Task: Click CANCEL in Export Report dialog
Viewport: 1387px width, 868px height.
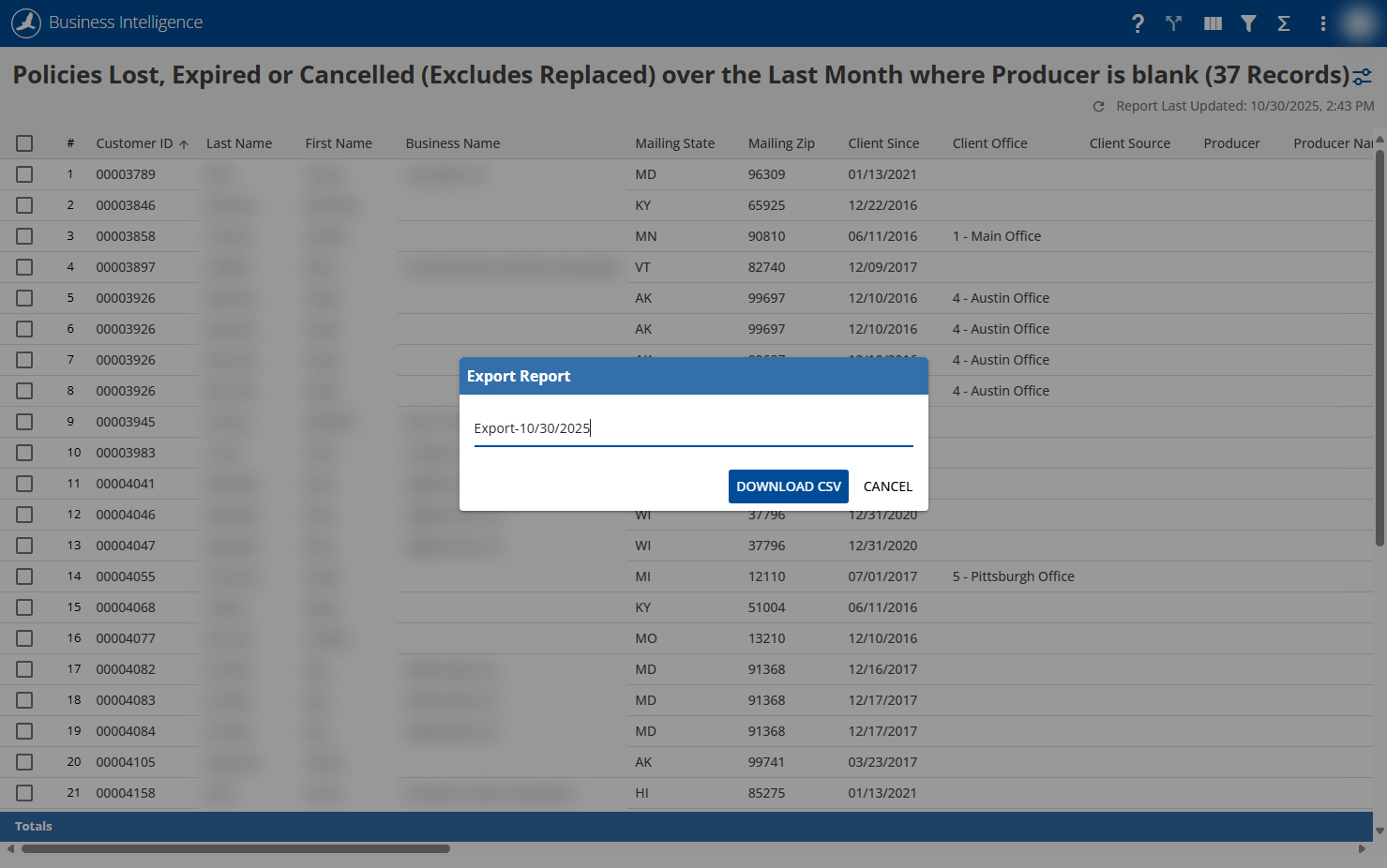Action: pyautogui.click(x=888, y=486)
